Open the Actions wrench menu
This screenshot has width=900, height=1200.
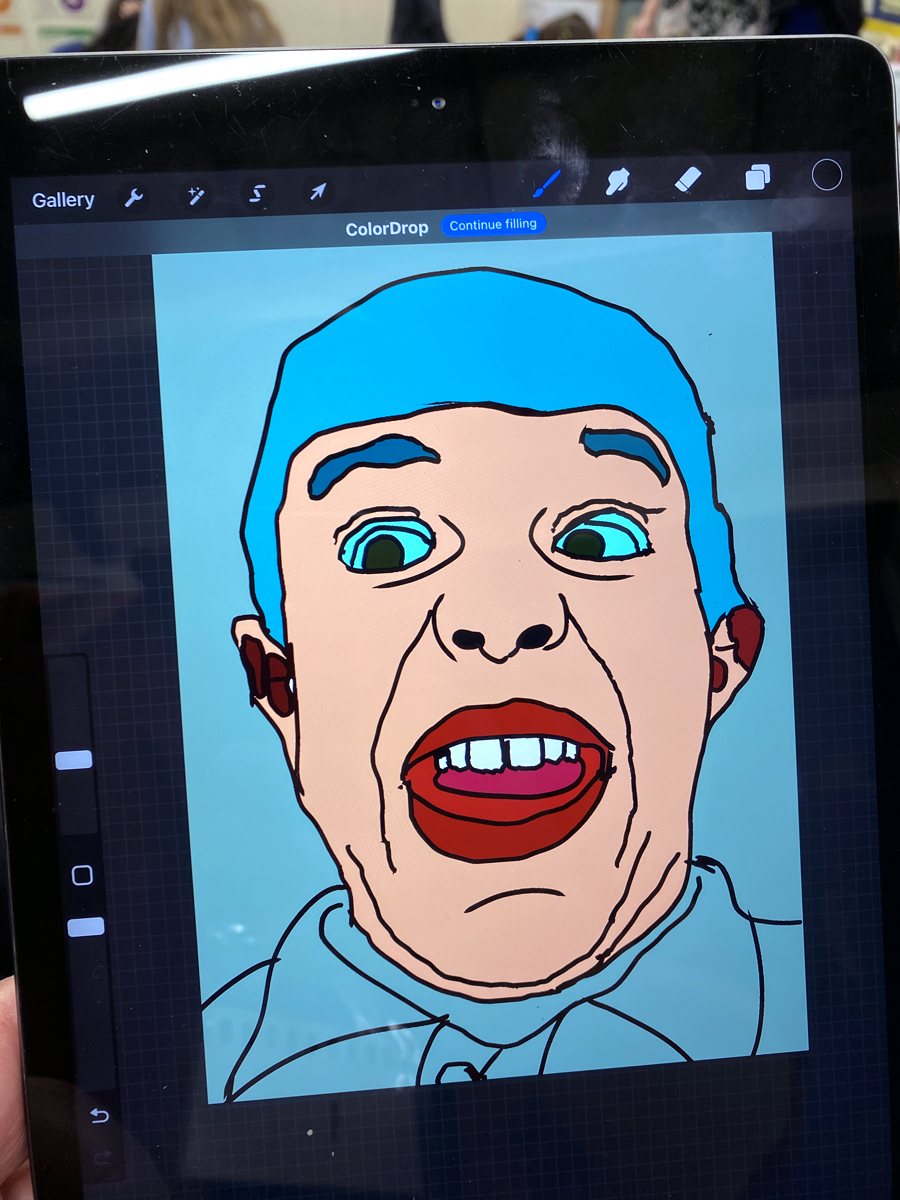(x=133, y=197)
